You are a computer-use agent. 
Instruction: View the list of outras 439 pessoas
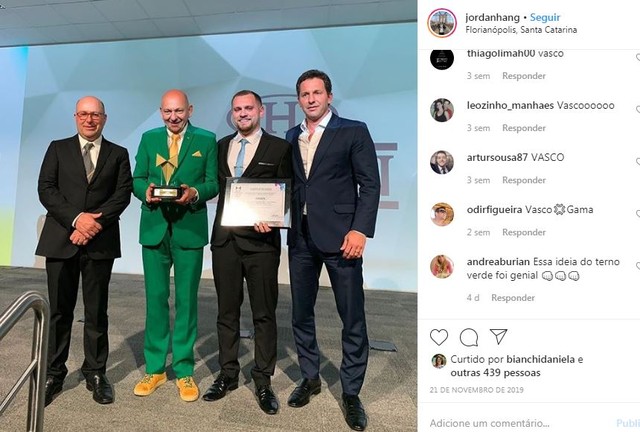496,373
